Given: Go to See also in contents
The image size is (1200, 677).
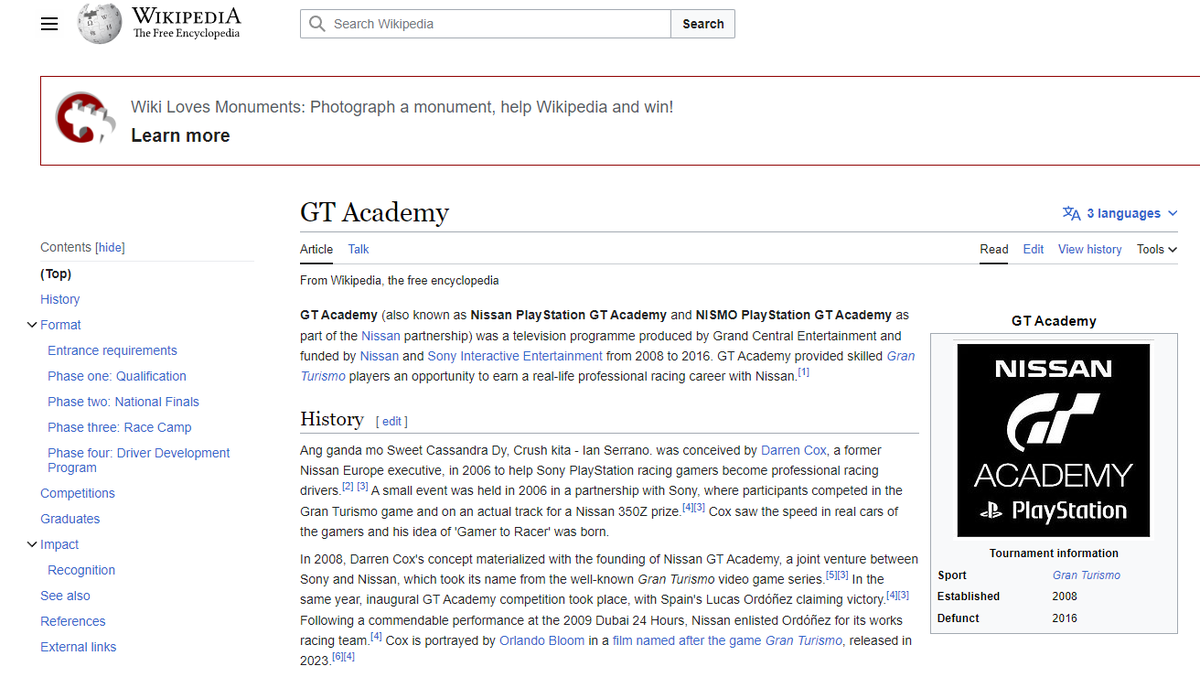Looking at the screenshot, I should (x=65, y=596).
